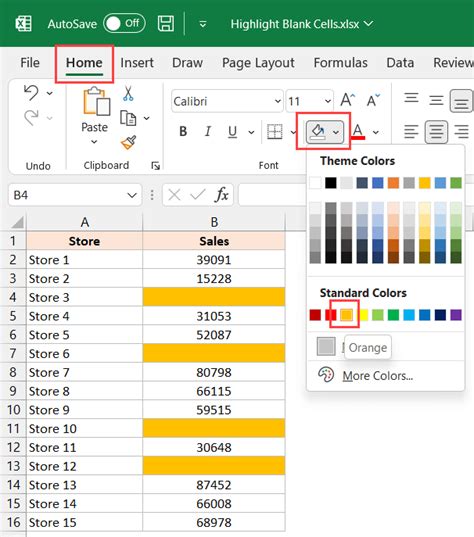Click Align Right icon

(461, 132)
